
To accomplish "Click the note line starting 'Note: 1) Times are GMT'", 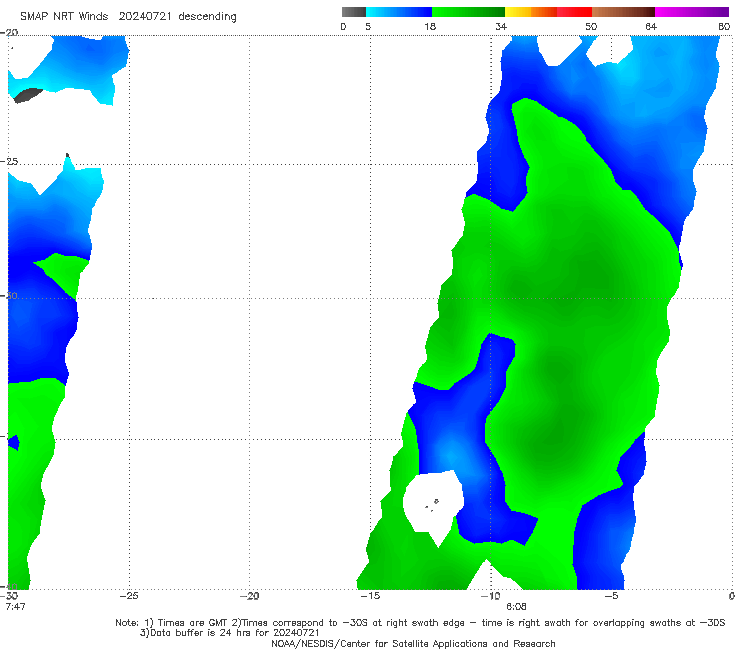I will click(420, 623).
